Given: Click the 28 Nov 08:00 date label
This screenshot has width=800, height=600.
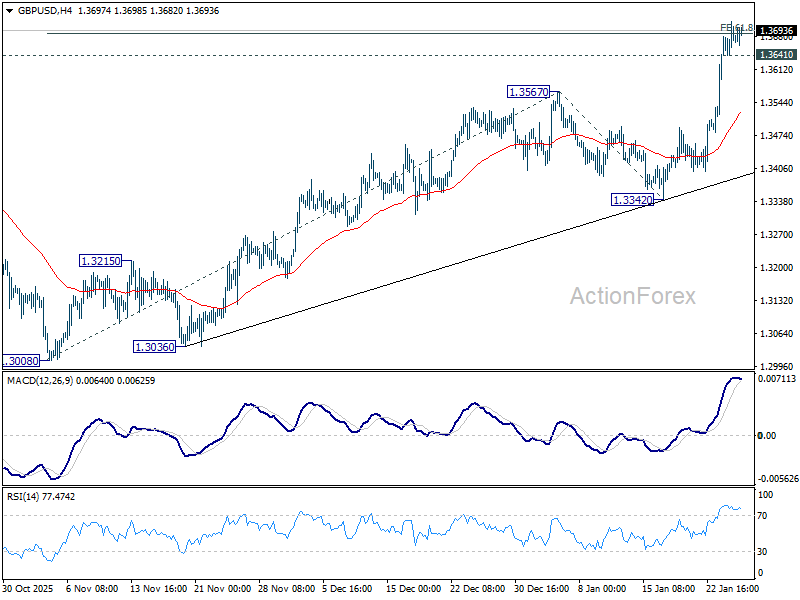Looking at the screenshot, I should coord(287,588).
